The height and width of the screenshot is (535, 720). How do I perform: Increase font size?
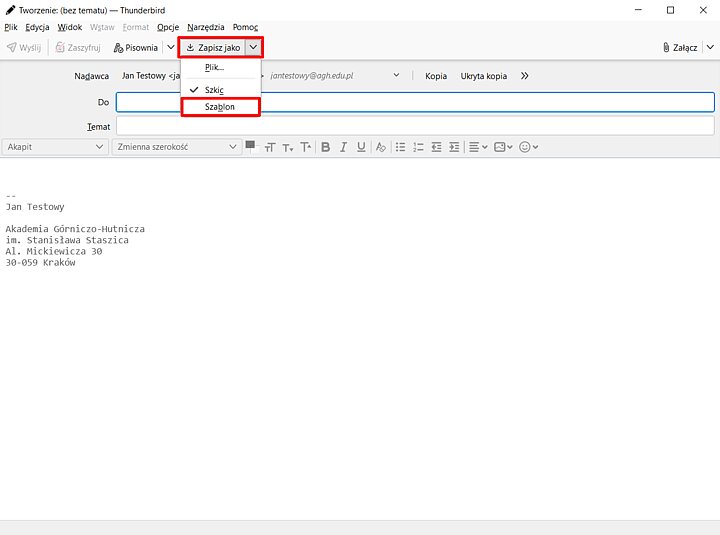(306, 147)
